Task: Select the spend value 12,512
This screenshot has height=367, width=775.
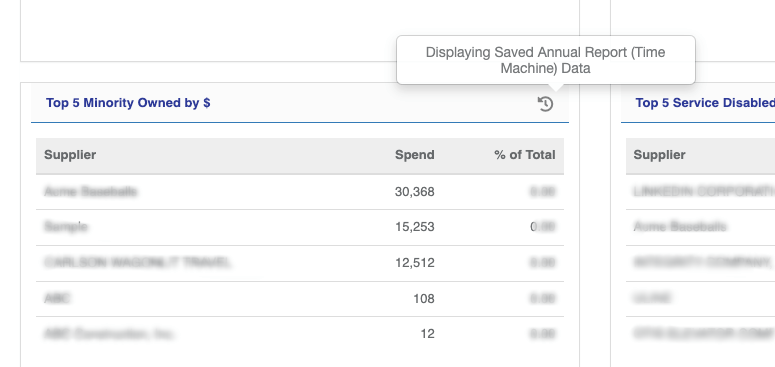Action: (414, 263)
